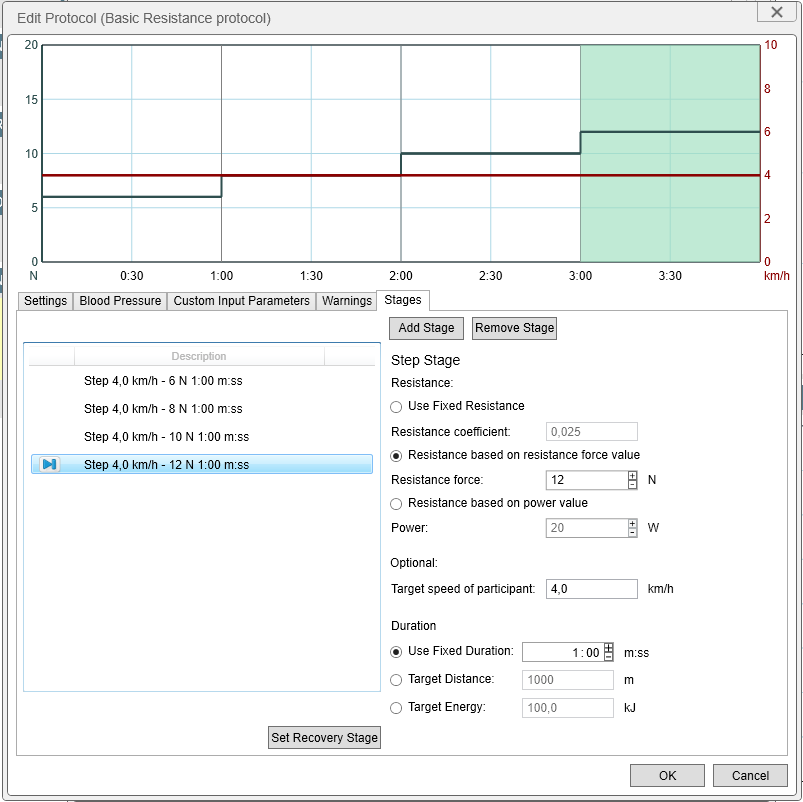Increase fixed duration with plus stepper

coord(608,648)
